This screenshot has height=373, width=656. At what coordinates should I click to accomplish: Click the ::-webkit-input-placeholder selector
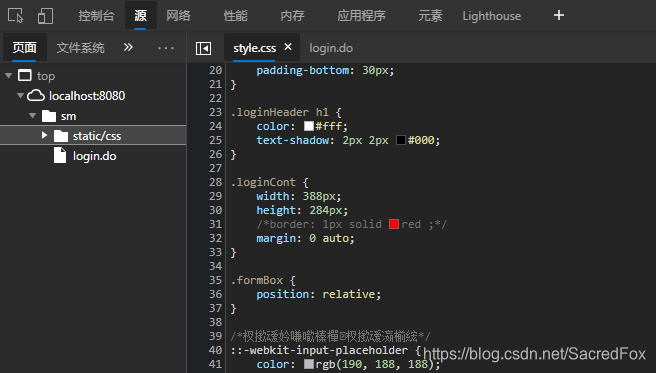pyautogui.click(x=319, y=350)
